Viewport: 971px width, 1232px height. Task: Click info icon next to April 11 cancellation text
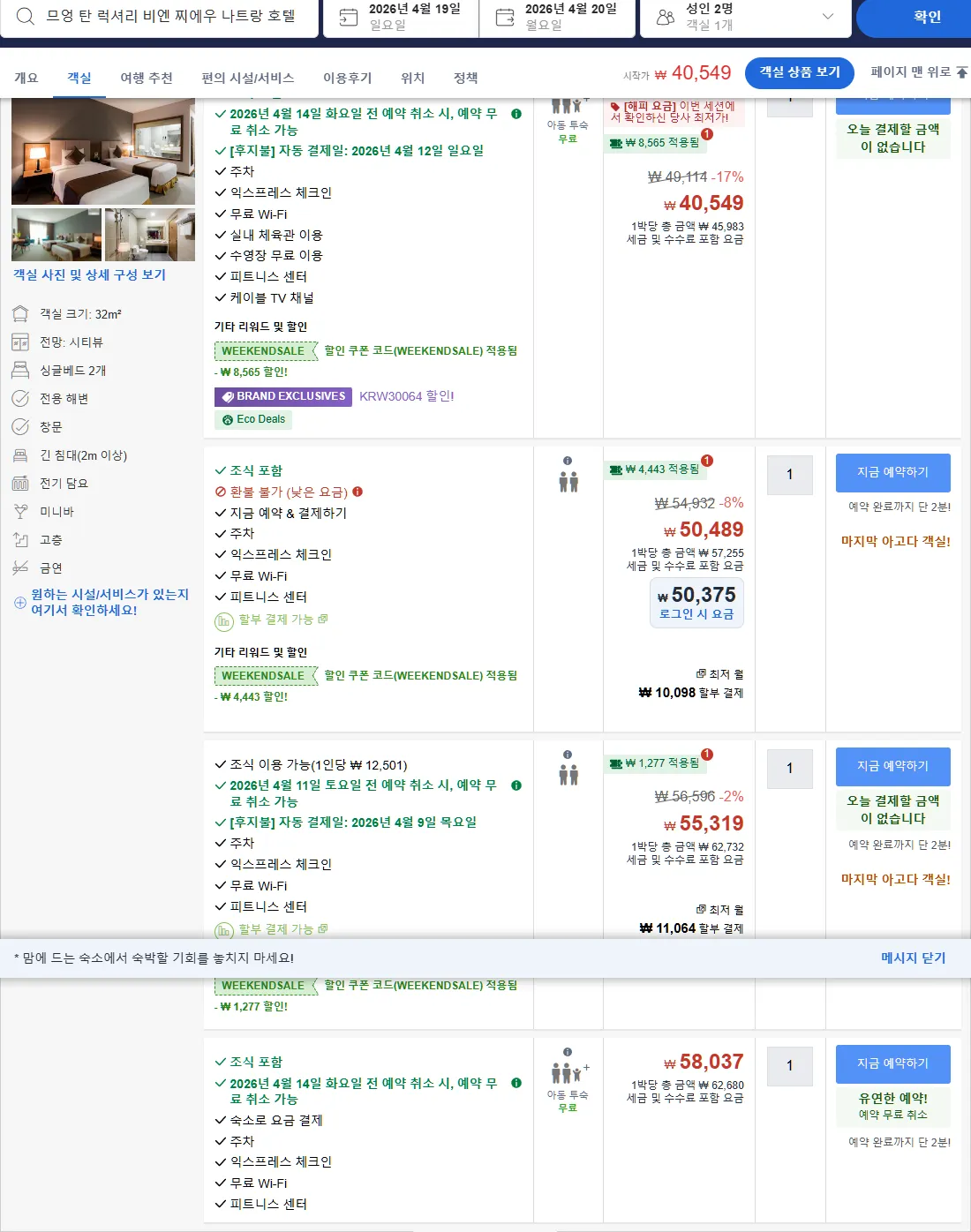point(516,785)
